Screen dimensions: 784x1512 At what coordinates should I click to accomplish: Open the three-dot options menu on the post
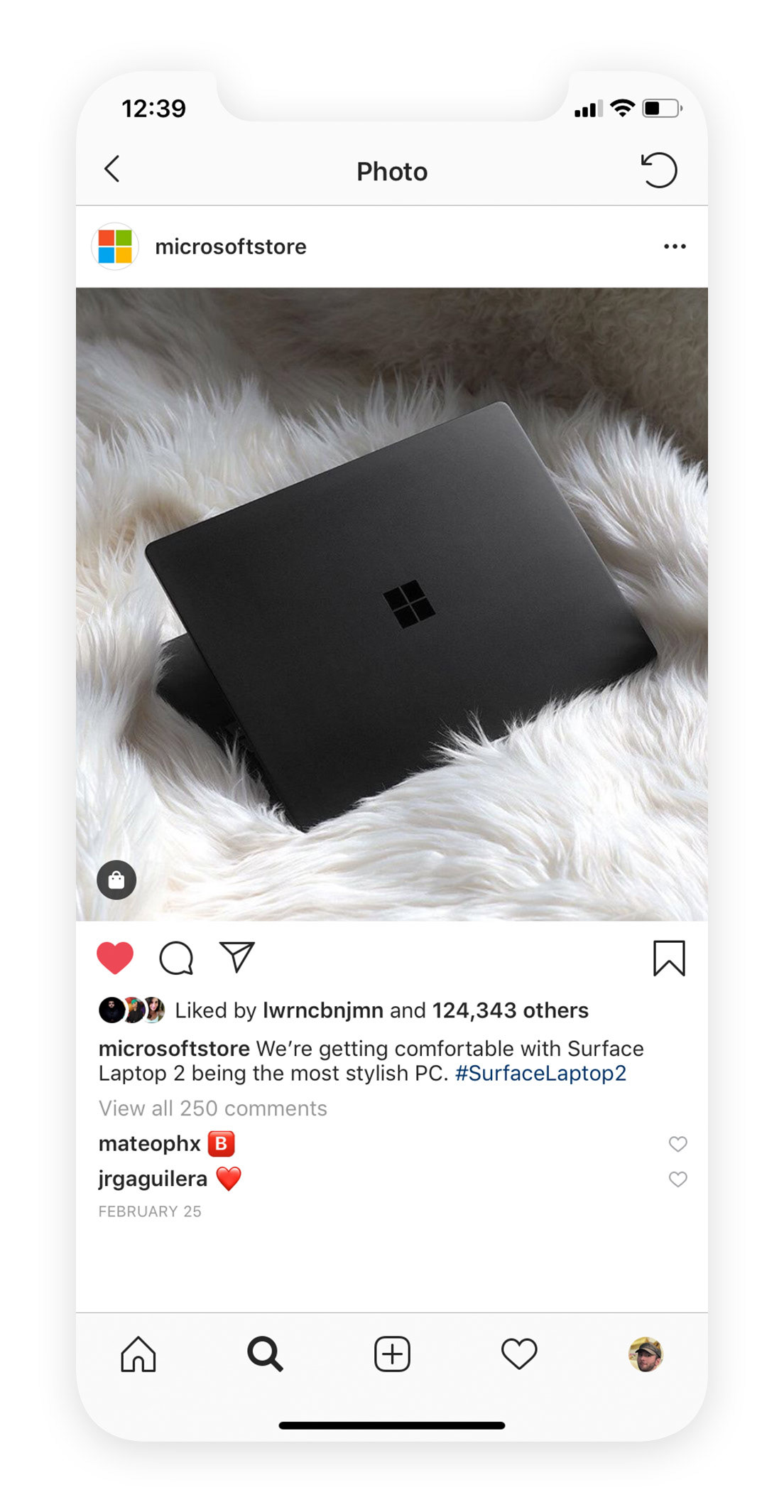point(675,247)
